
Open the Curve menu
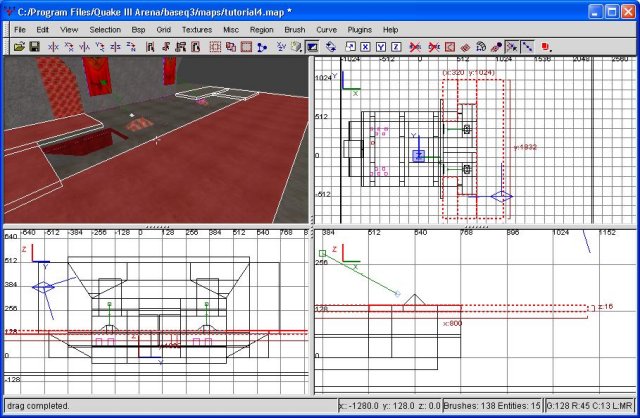[x=326, y=30]
